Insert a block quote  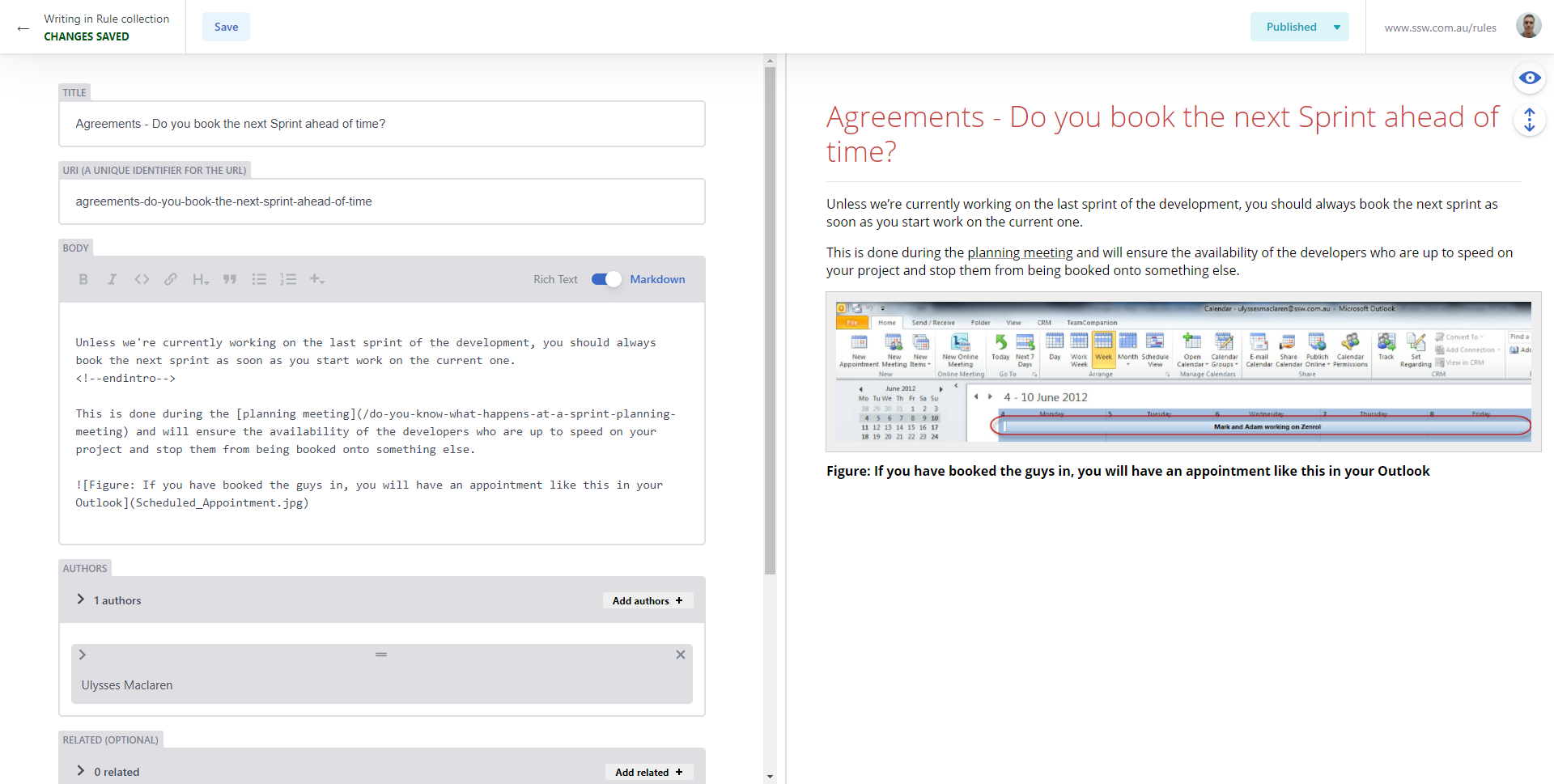pos(230,279)
